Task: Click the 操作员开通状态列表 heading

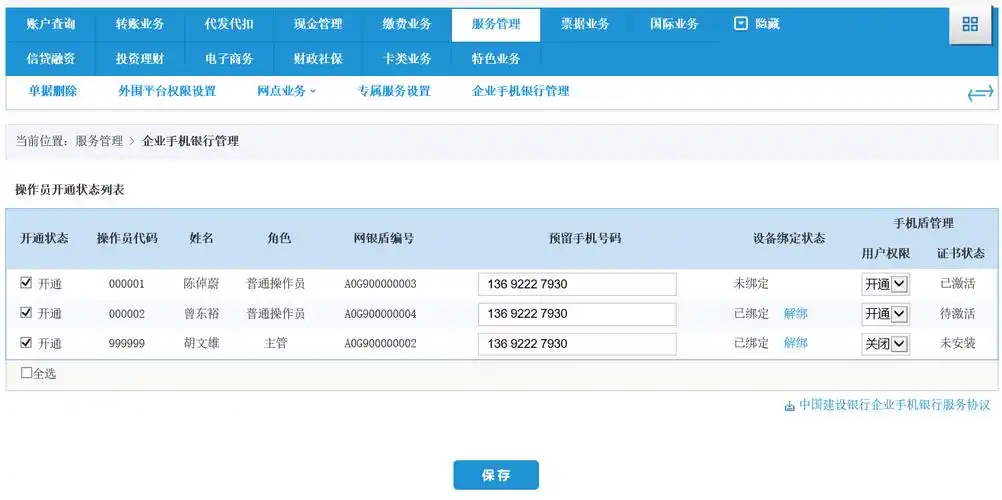Action: point(70,190)
